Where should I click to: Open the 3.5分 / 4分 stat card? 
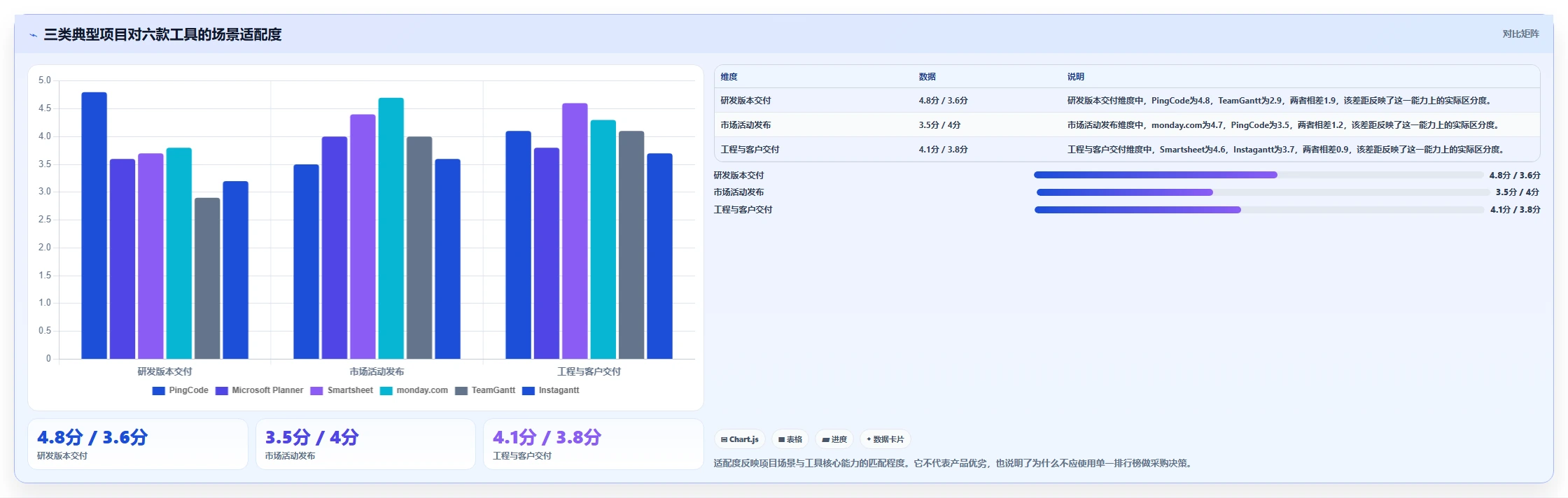pyautogui.click(x=365, y=444)
